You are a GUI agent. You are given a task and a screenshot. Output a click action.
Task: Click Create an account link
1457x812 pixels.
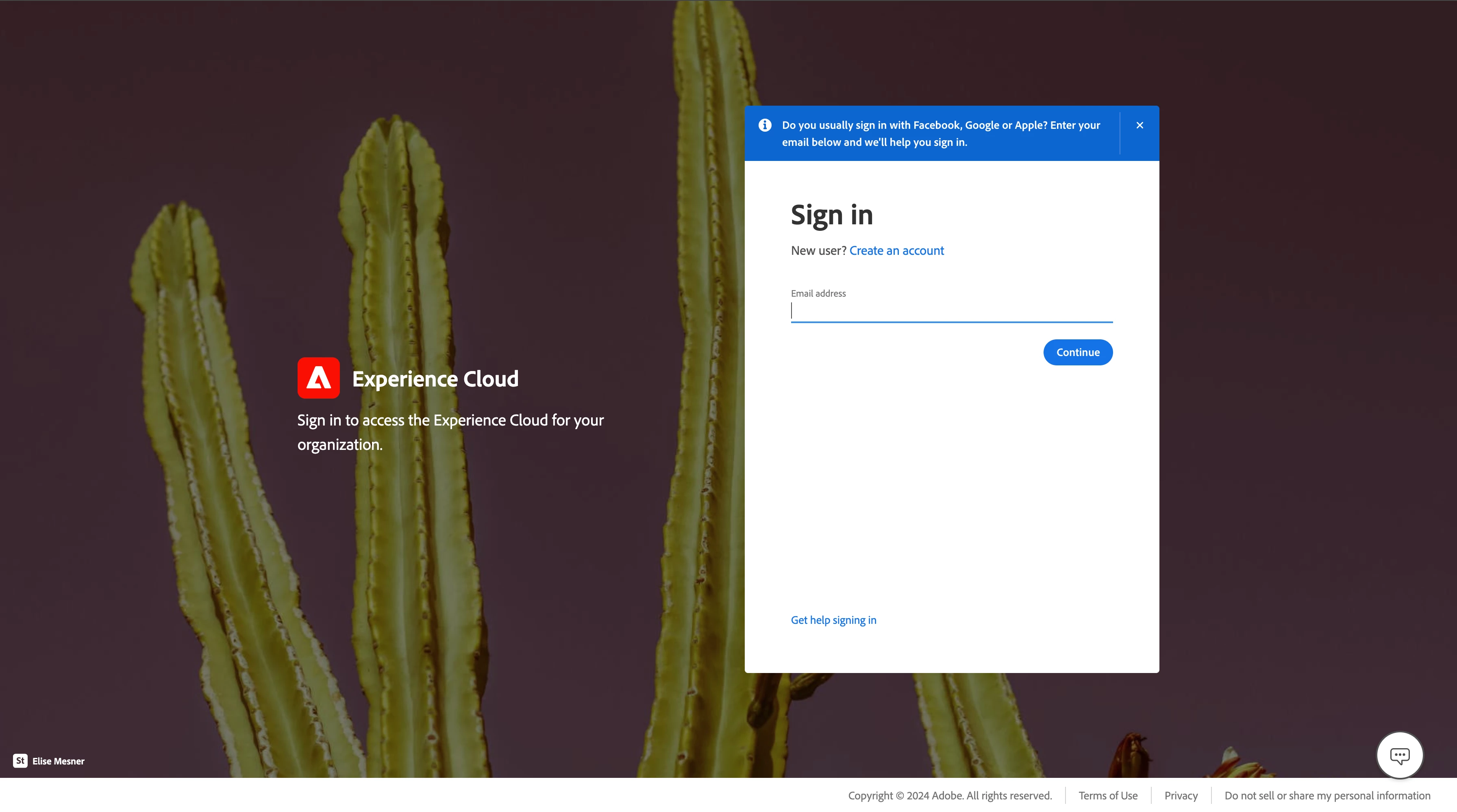click(896, 250)
